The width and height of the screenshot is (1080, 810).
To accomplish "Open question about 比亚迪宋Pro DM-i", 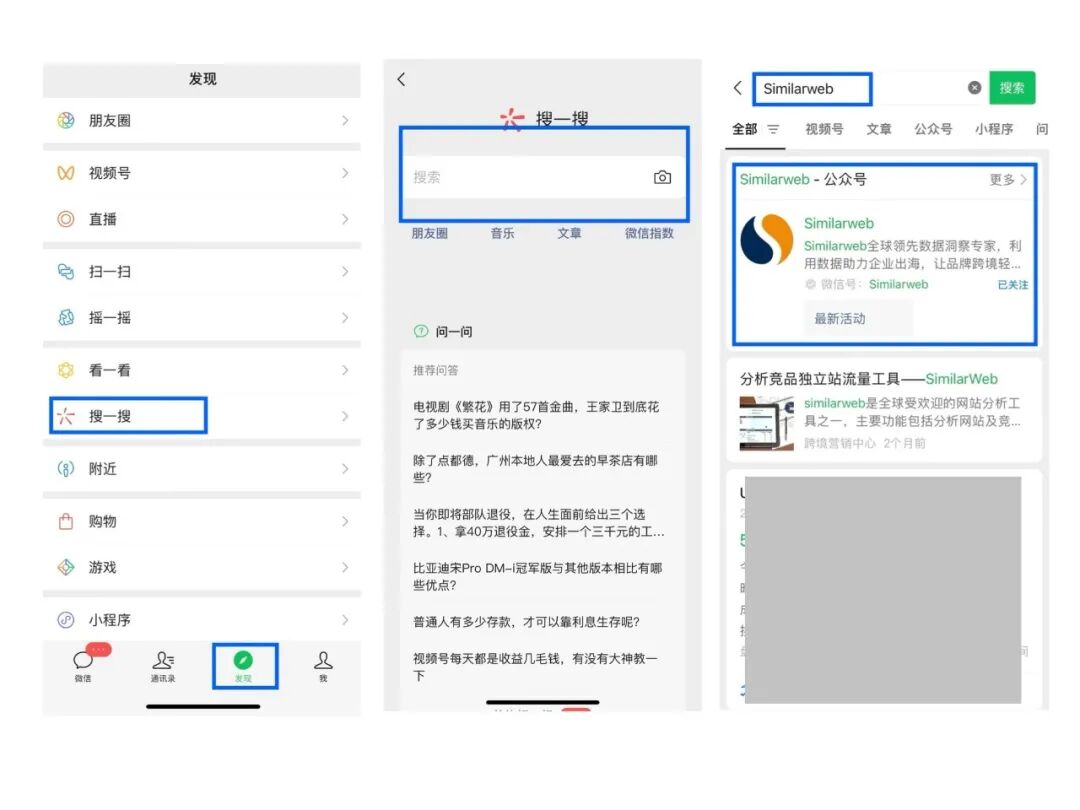I will pos(537,577).
